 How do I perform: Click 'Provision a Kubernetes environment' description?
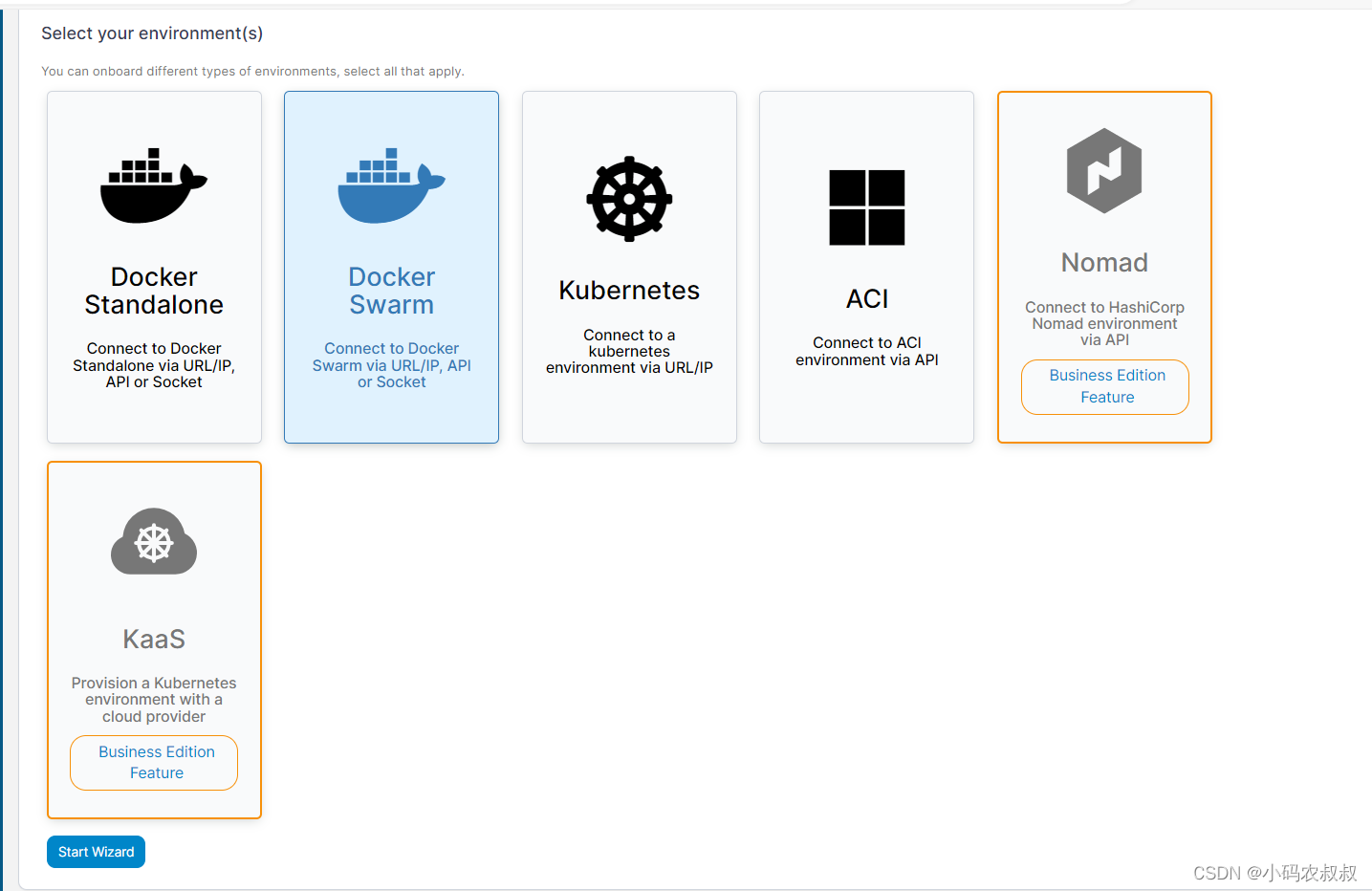154,700
